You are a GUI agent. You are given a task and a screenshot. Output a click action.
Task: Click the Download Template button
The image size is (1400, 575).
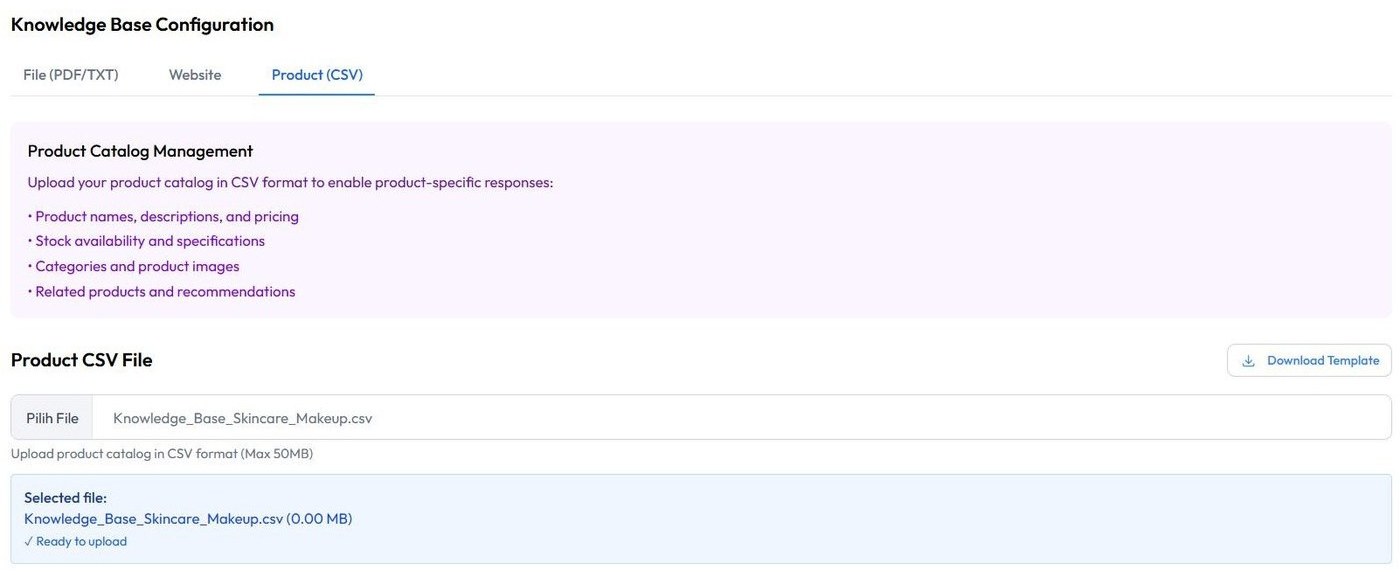point(1309,361)
